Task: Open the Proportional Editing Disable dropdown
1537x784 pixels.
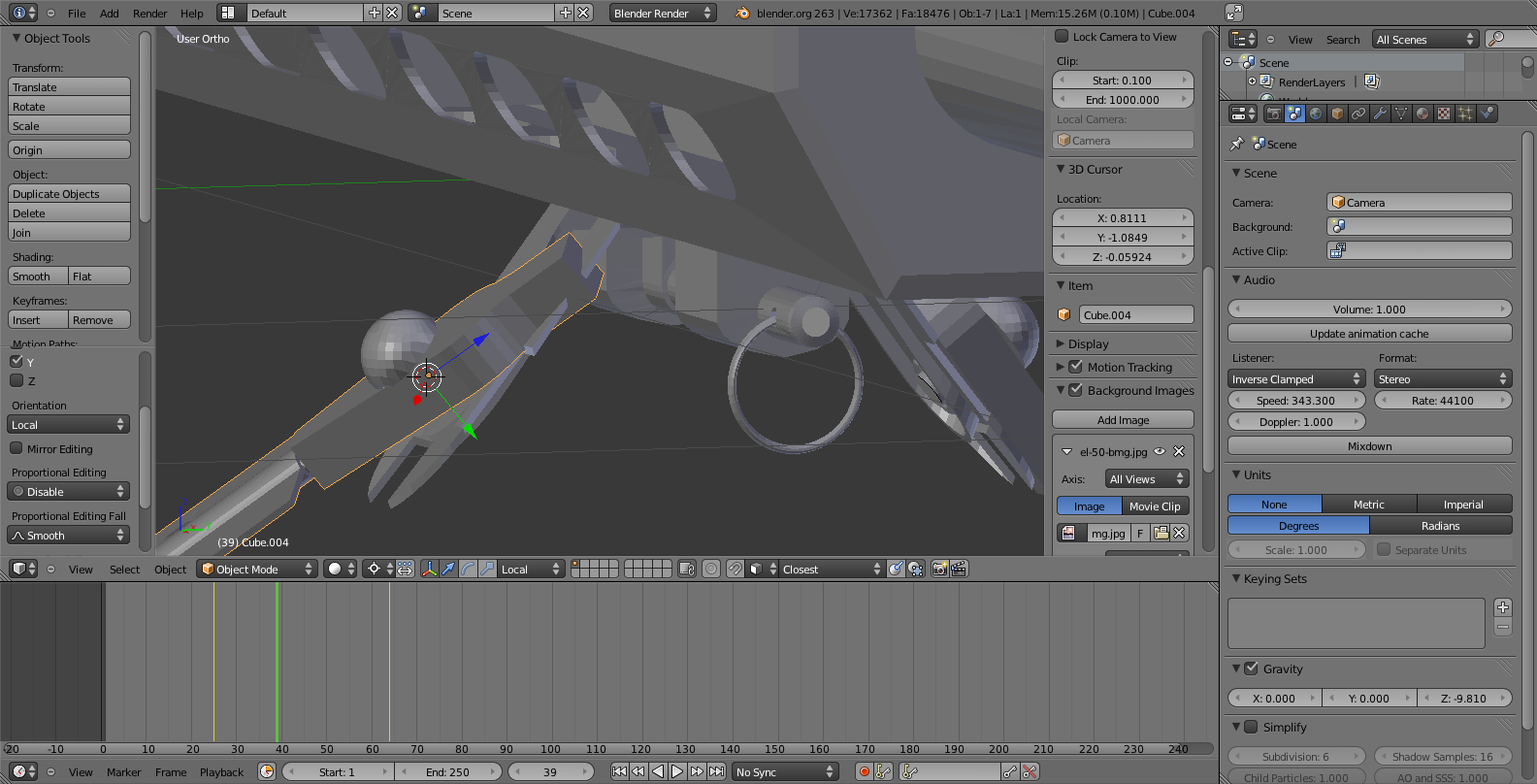Action: 69,491
